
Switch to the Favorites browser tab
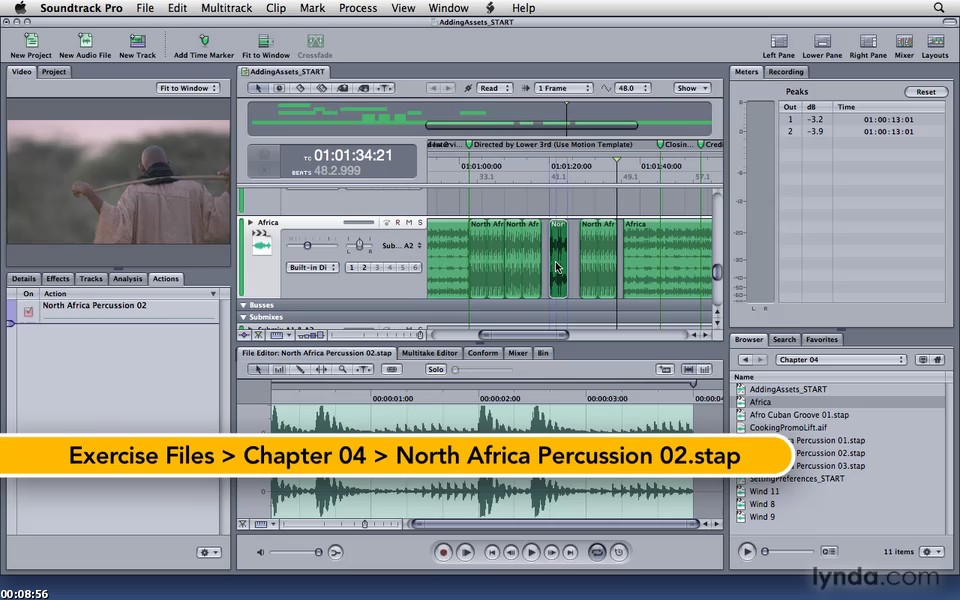822,339
